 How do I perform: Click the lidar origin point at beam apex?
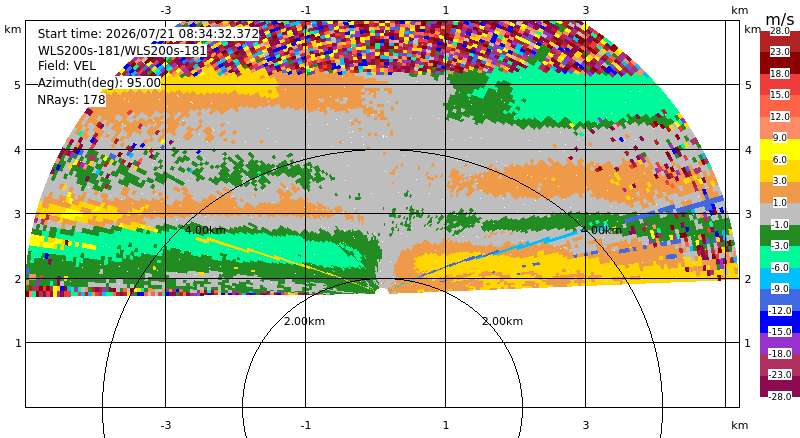pos(382,291)
